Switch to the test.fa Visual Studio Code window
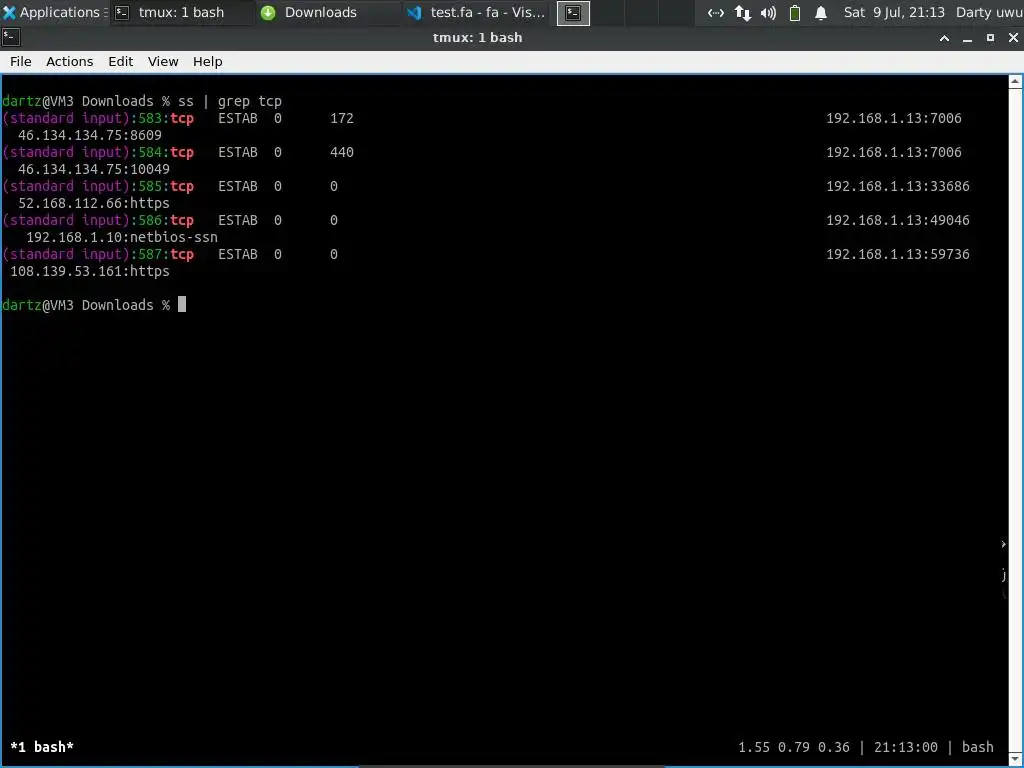Image resolution: width=1024 pixels, height=768 pixels. click(x=479, y=12)
